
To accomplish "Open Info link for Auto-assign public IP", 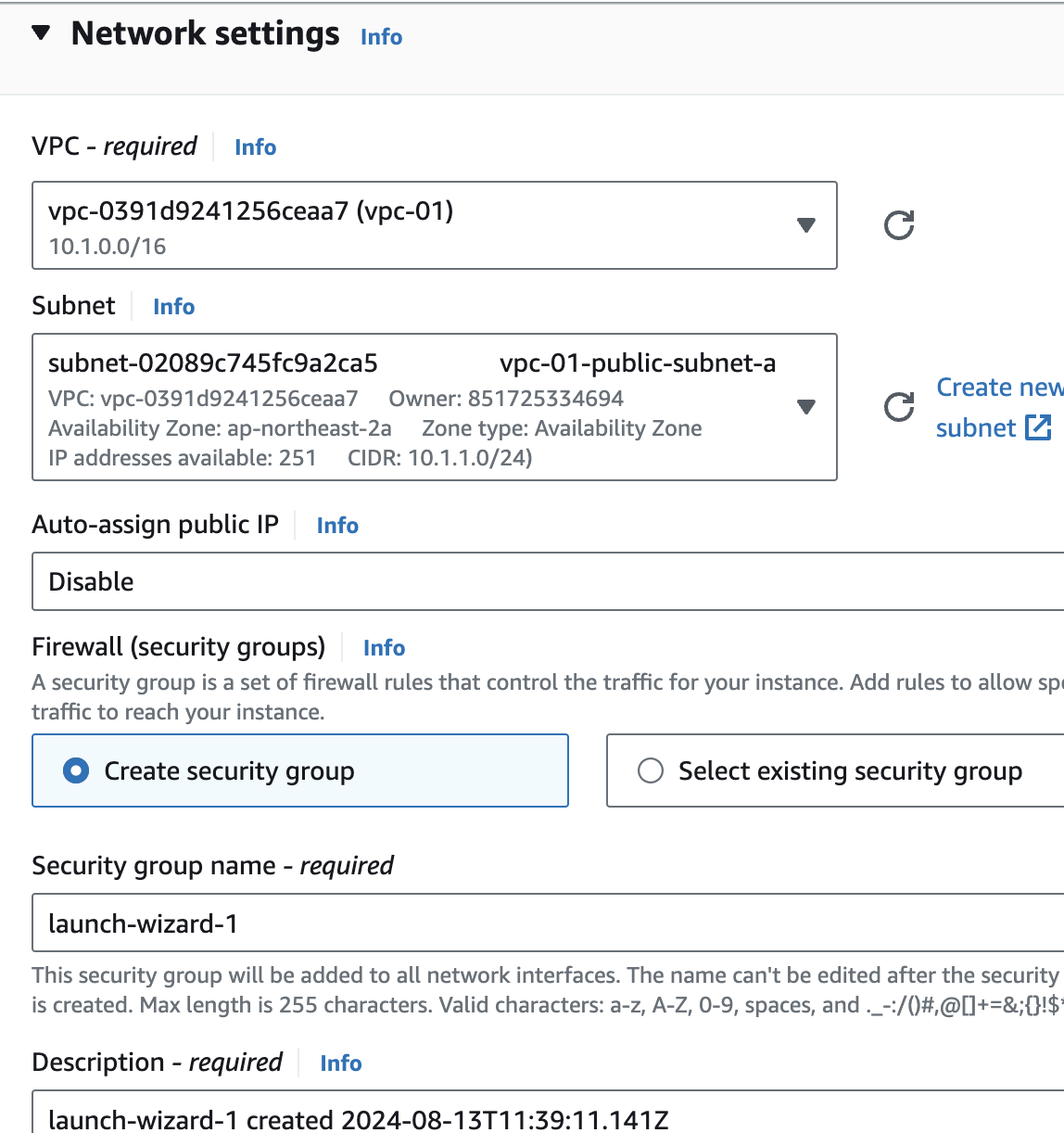I will [337, 526].
